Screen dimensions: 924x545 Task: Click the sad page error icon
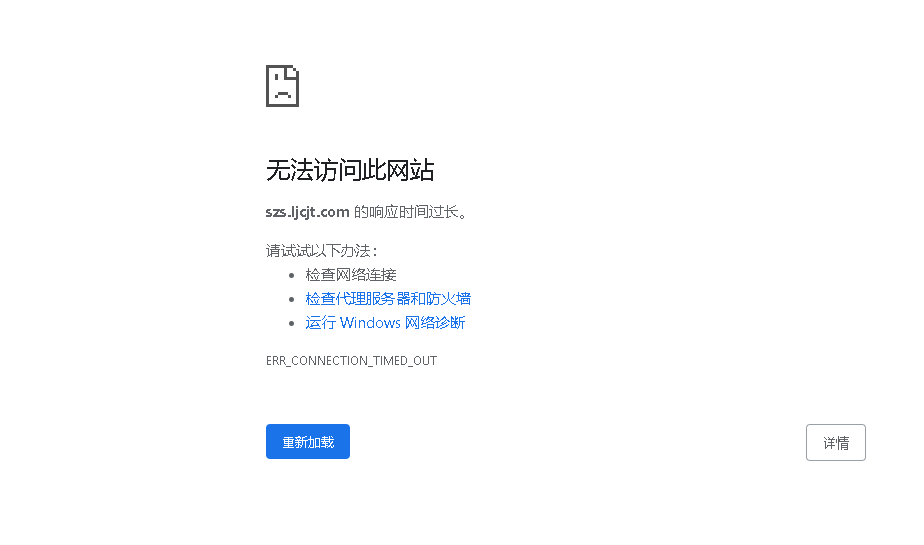tap(282, 86)
